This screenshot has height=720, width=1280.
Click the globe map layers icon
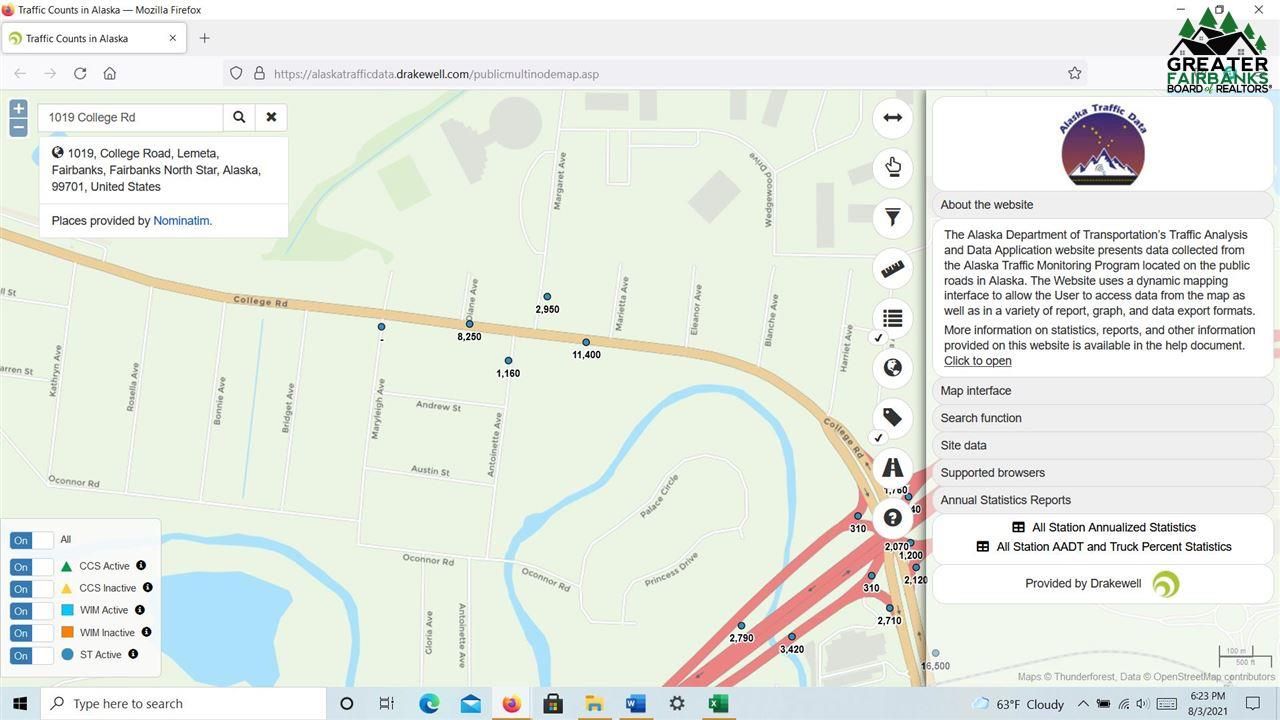893,368
